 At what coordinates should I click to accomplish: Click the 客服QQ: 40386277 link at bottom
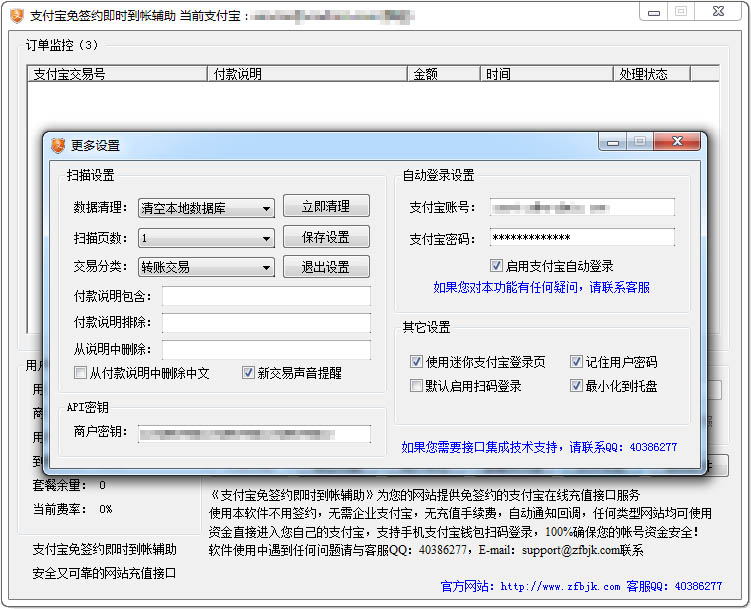(674, 586)
